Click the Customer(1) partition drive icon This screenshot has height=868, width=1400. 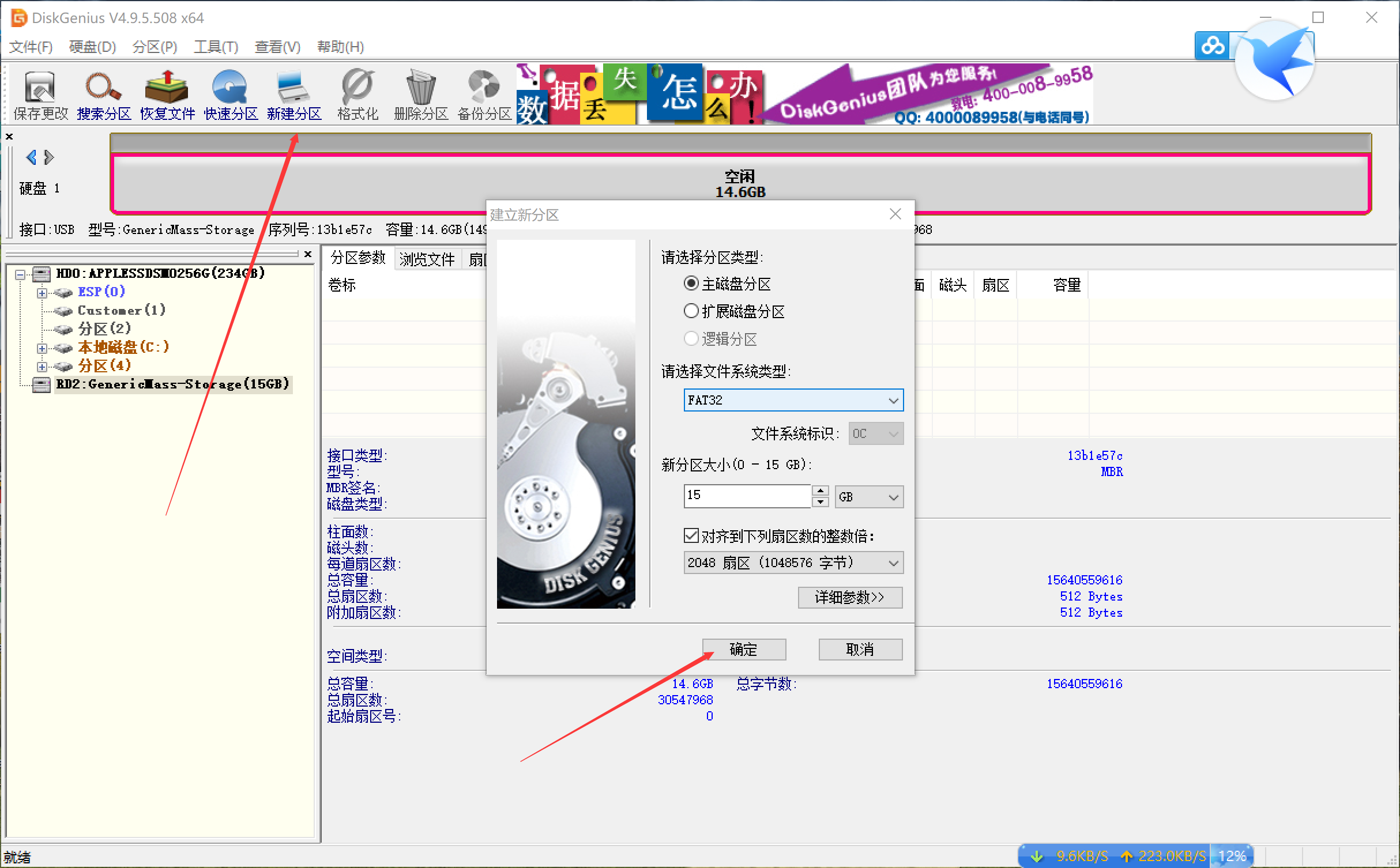(62, 311)
